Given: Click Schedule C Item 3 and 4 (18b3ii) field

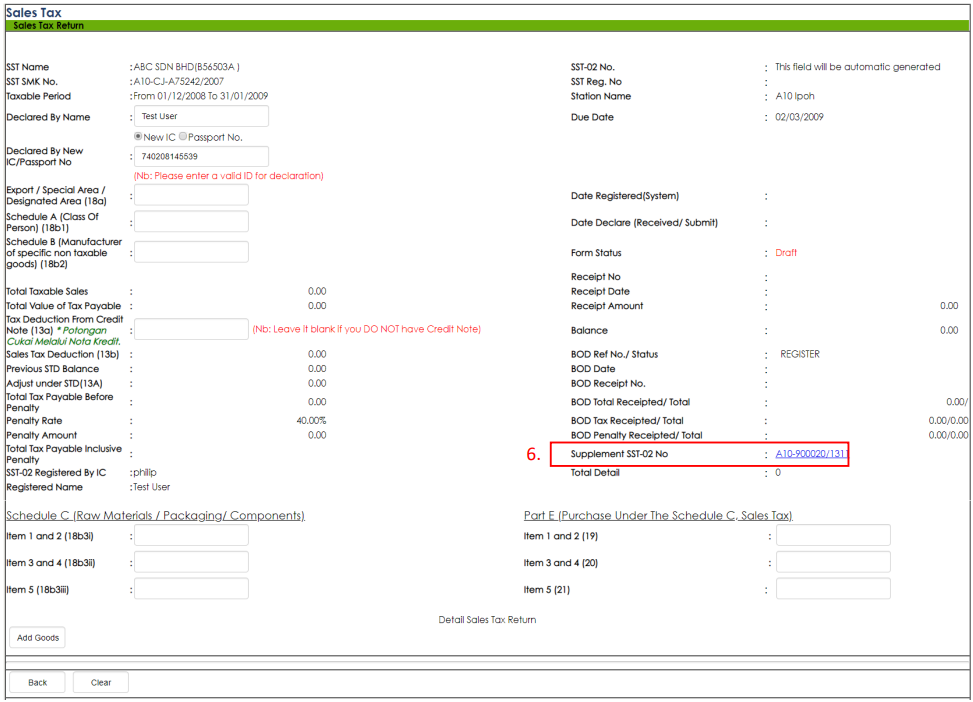Looking at the screenshot, I should pyautogui.click(x=191, y=562).
